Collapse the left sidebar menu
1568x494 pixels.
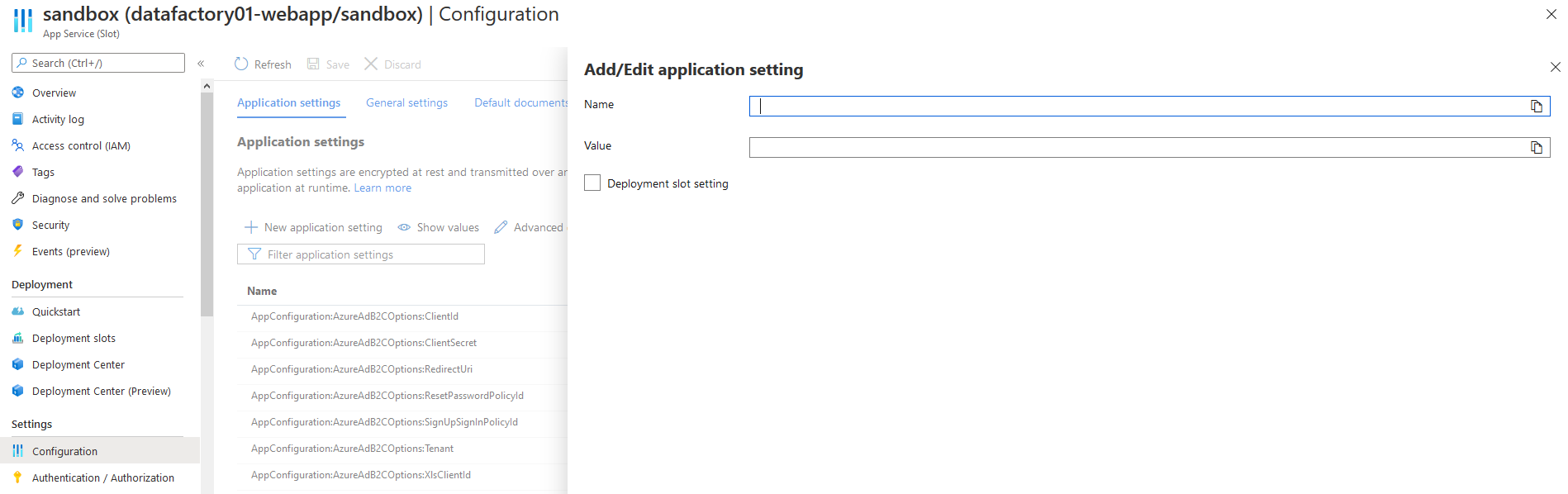pyautogui.click(x=201, y=64)
